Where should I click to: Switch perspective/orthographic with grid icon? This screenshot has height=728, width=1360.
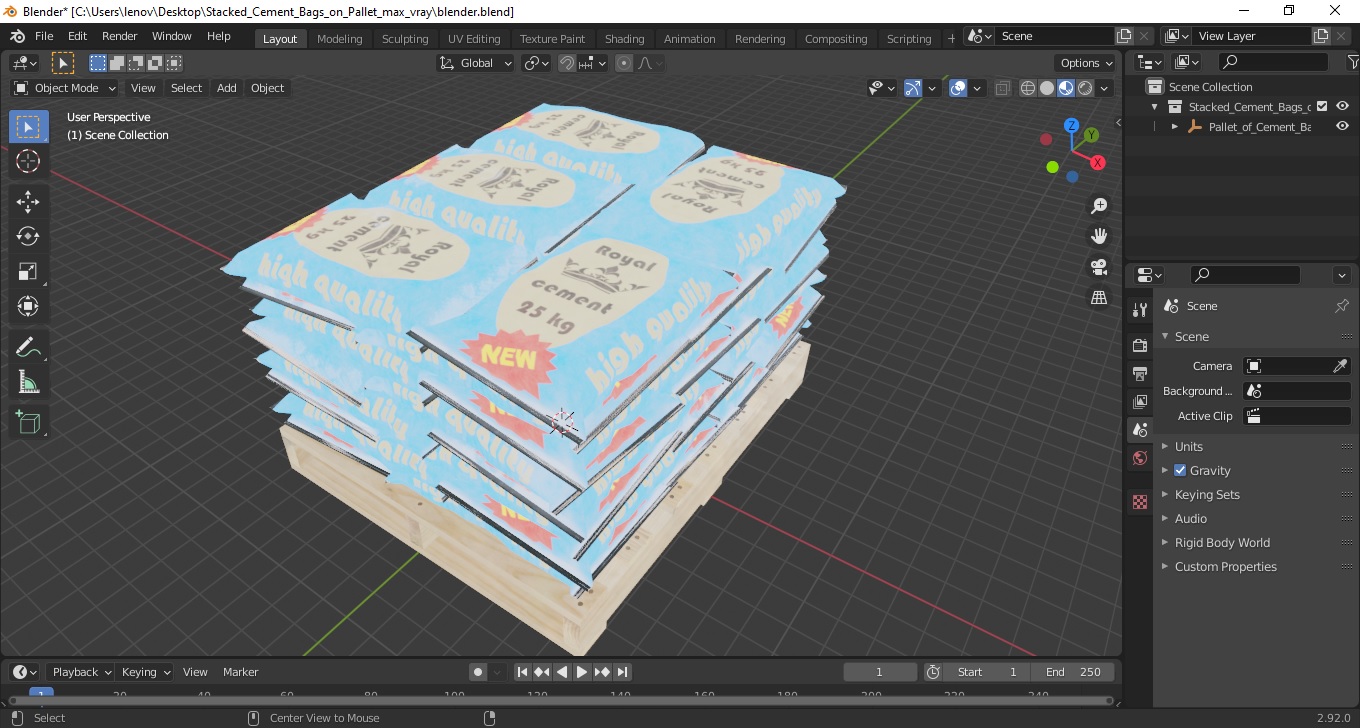[x=1099, y=297]
